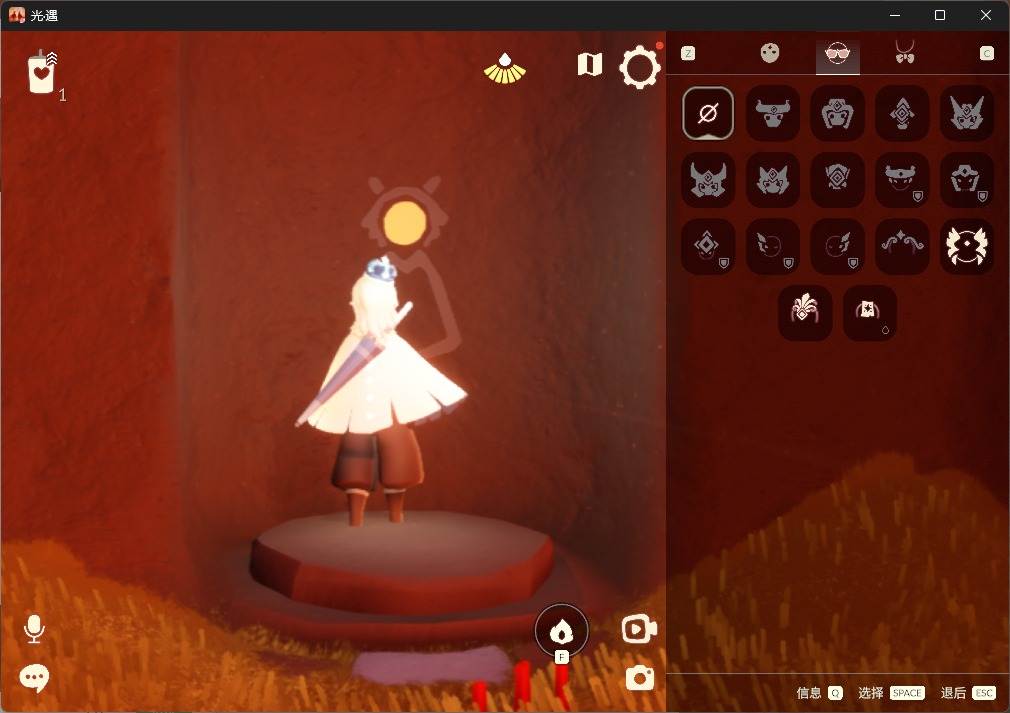Screen dimensions: 1010x713
Task: Tap the orange orb above the character
Action: pyautogui.click(x=405, y=222)
